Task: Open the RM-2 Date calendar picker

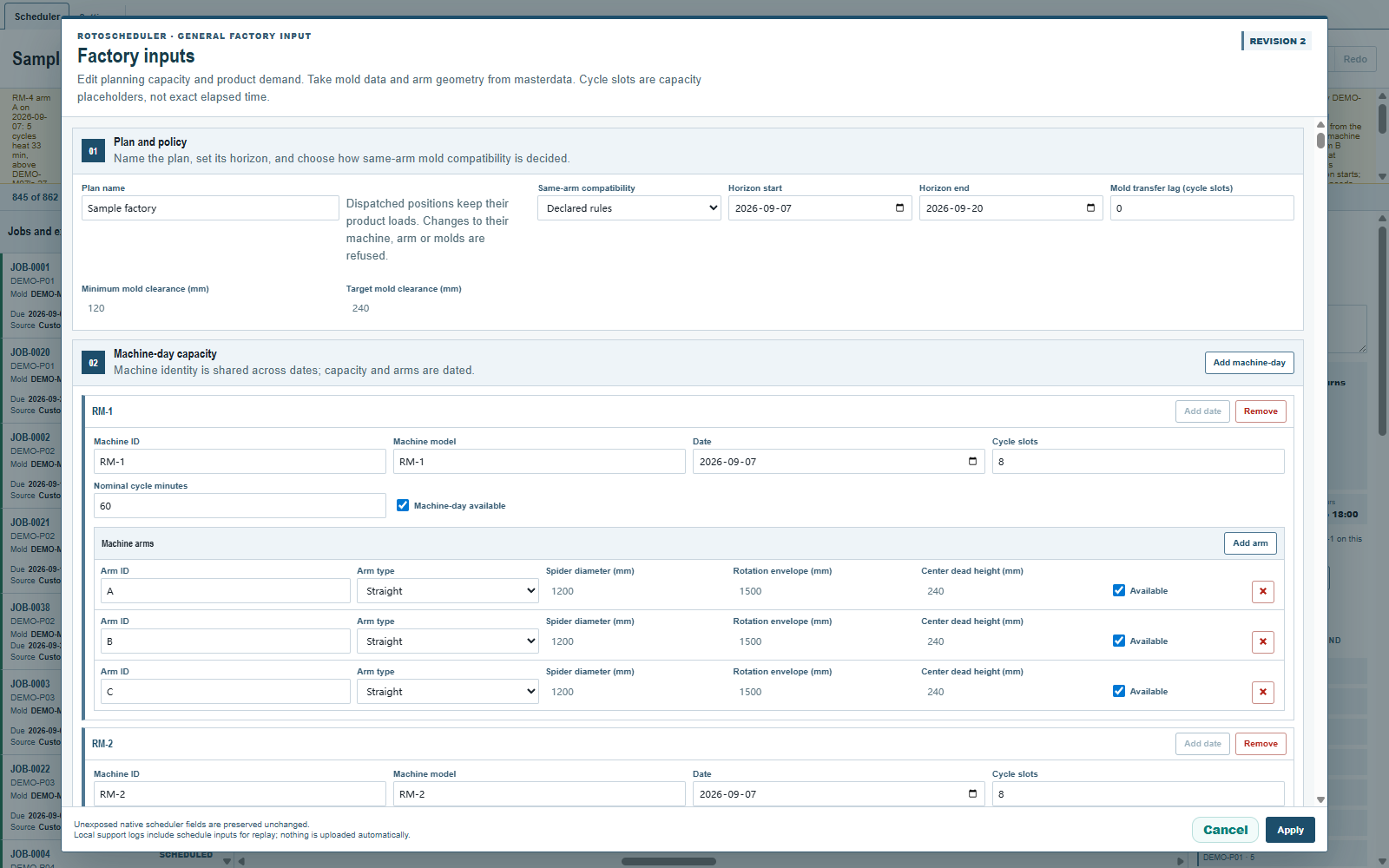Action: pyautogui.click(x=972, y=794)
